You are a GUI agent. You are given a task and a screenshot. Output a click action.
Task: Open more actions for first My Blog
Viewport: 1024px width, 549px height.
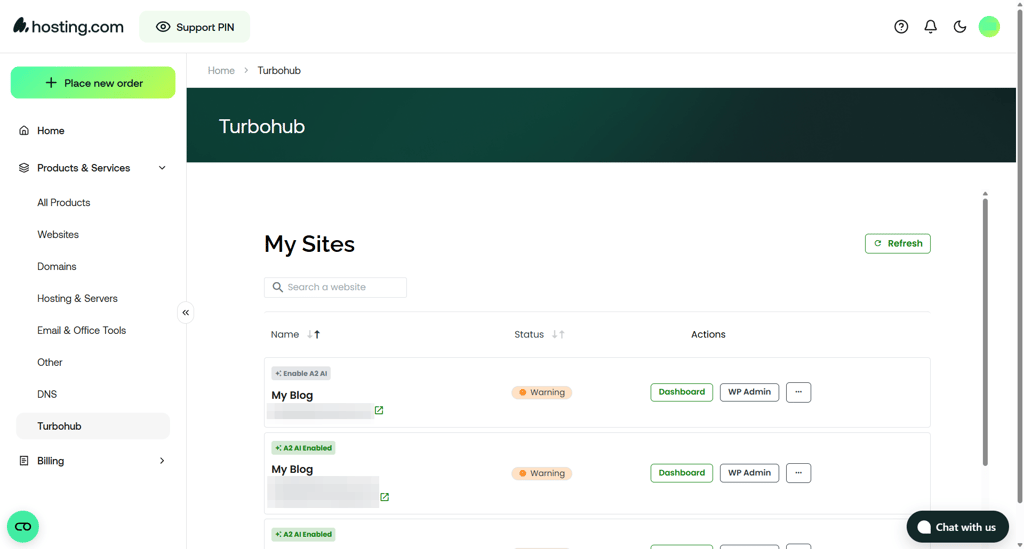point(798,392)
